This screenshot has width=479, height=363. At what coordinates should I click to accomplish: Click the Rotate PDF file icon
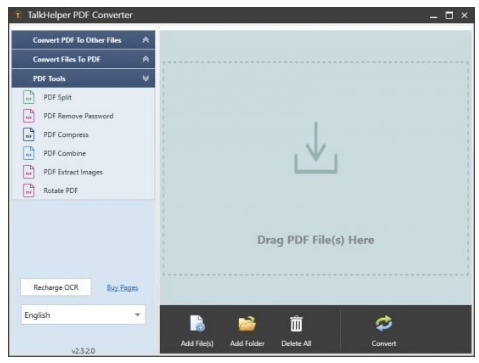[29, 191]
